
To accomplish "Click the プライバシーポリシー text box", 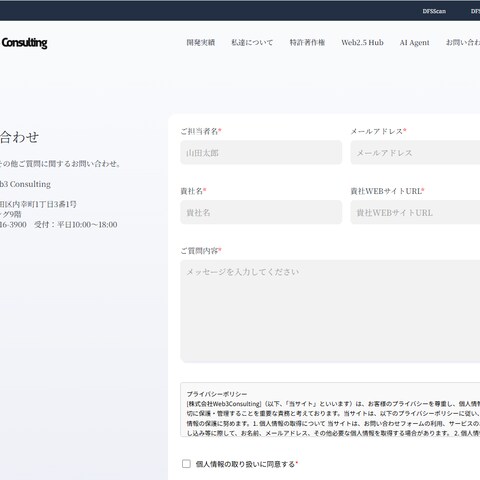I will click(x=330, y=410).
